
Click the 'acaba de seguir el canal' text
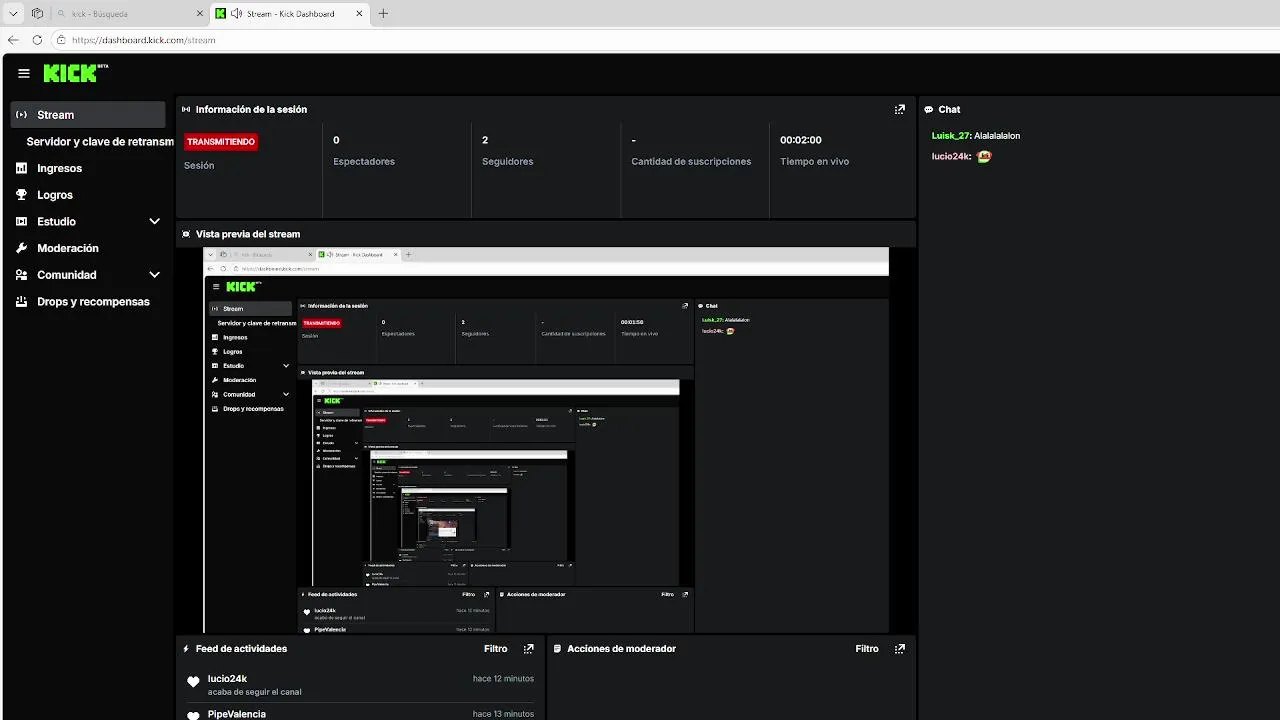click(x=255, y=692)
